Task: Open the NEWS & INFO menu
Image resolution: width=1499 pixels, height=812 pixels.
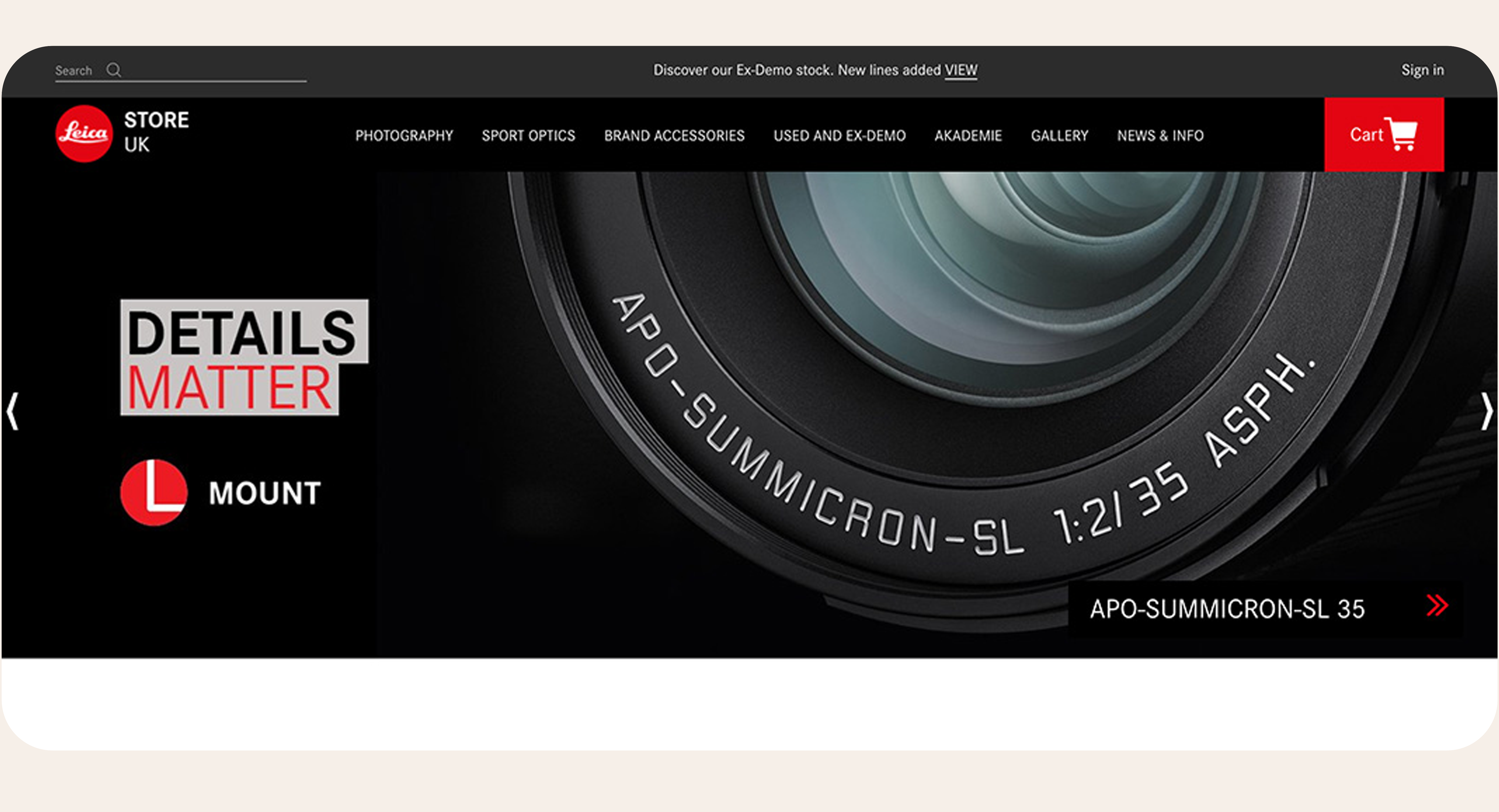Action: 1160,136
